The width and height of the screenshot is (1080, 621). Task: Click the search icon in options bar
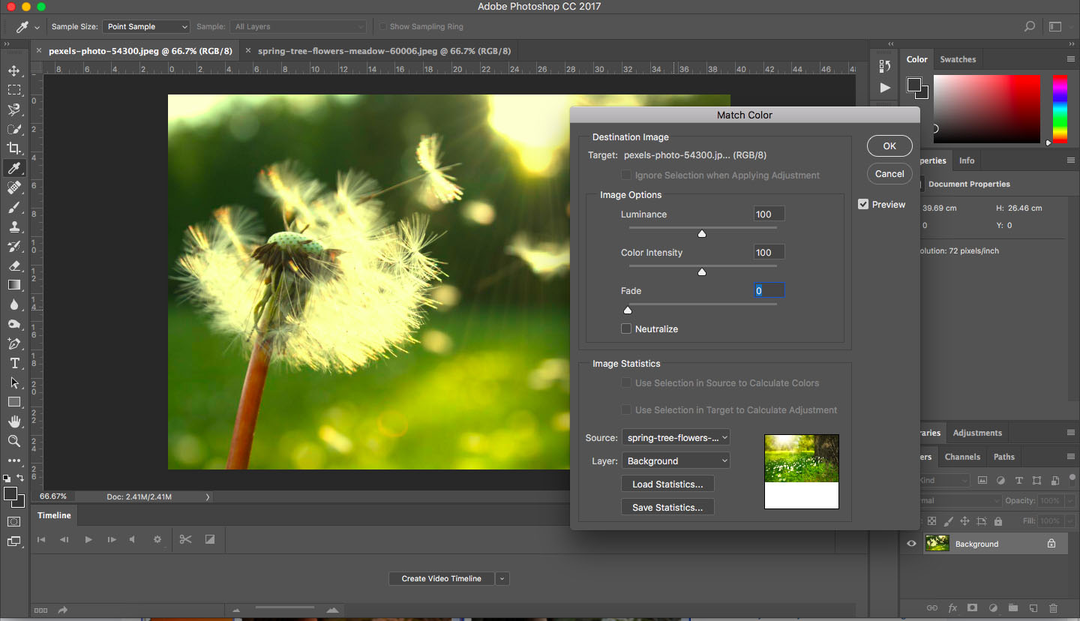pos(1029,27)
